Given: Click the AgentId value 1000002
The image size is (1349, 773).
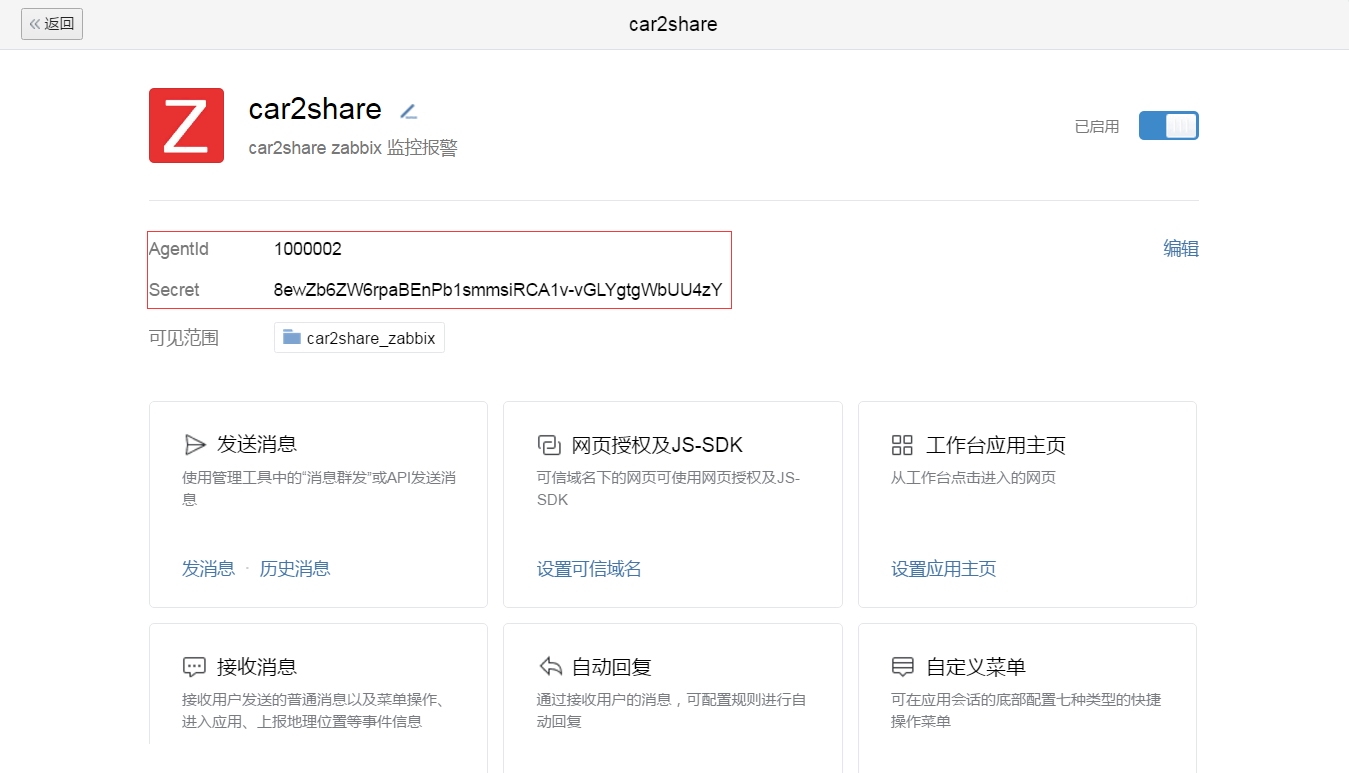Looking at the screenshot, I should [x=308, y=249].
